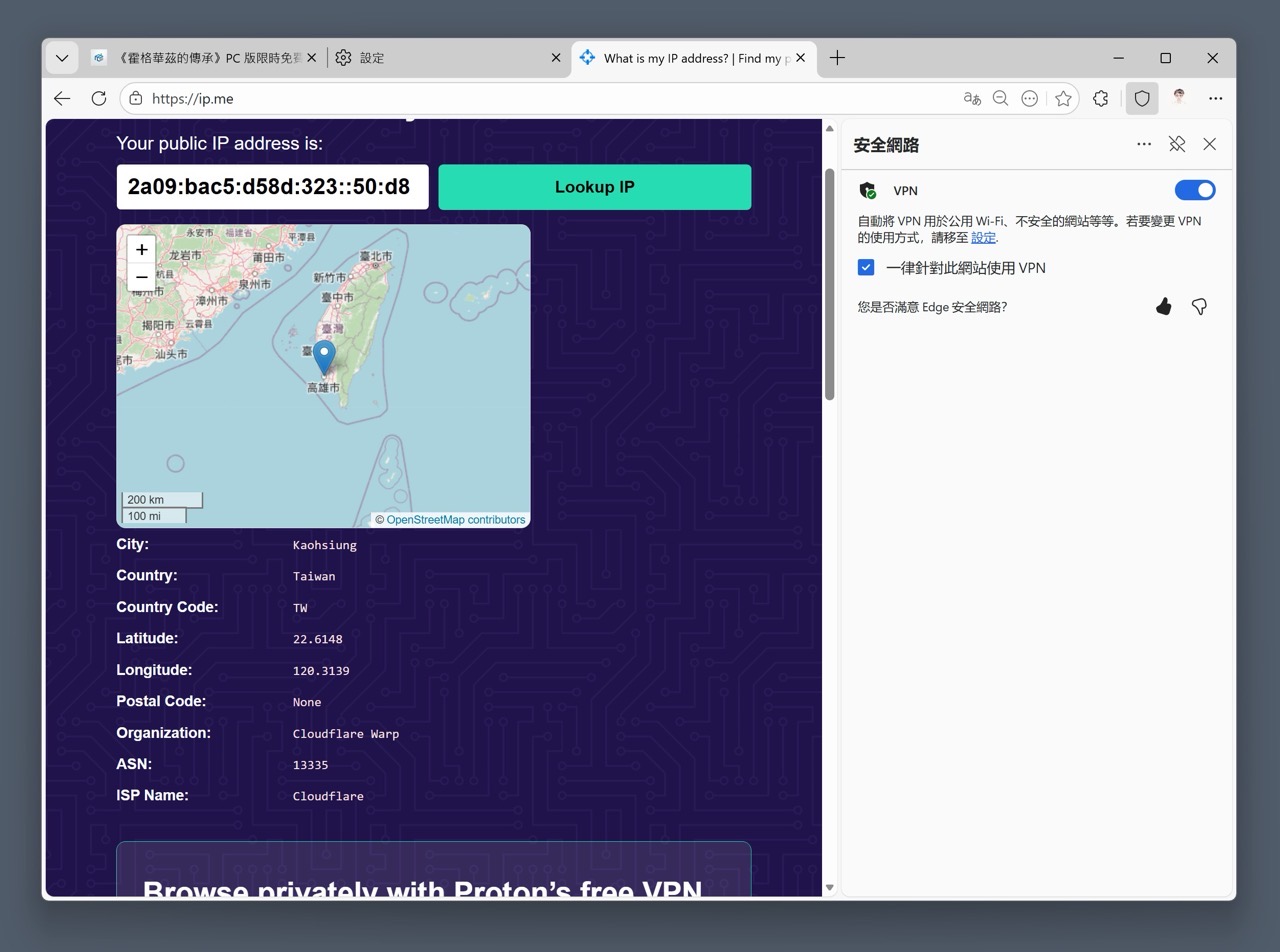Open Secure Network panel more options

[x=1144, y=144]
